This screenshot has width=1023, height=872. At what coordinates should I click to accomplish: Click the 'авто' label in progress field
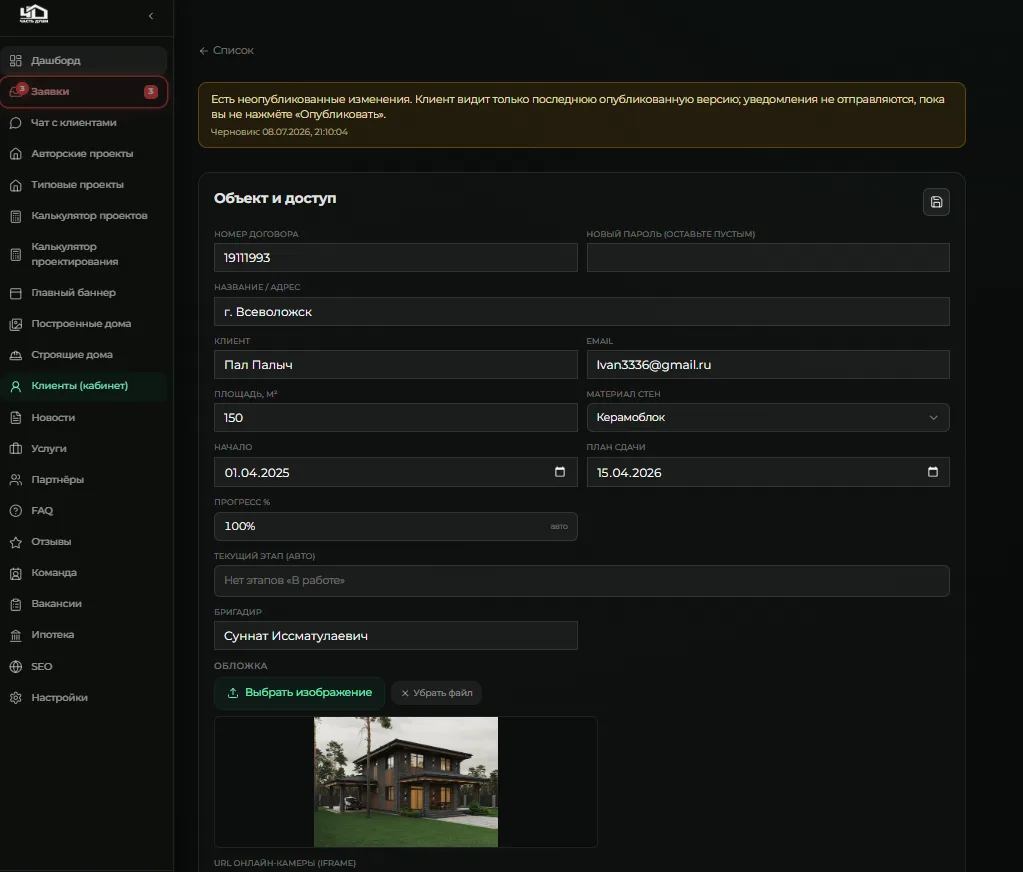click(x=559, y=526)
